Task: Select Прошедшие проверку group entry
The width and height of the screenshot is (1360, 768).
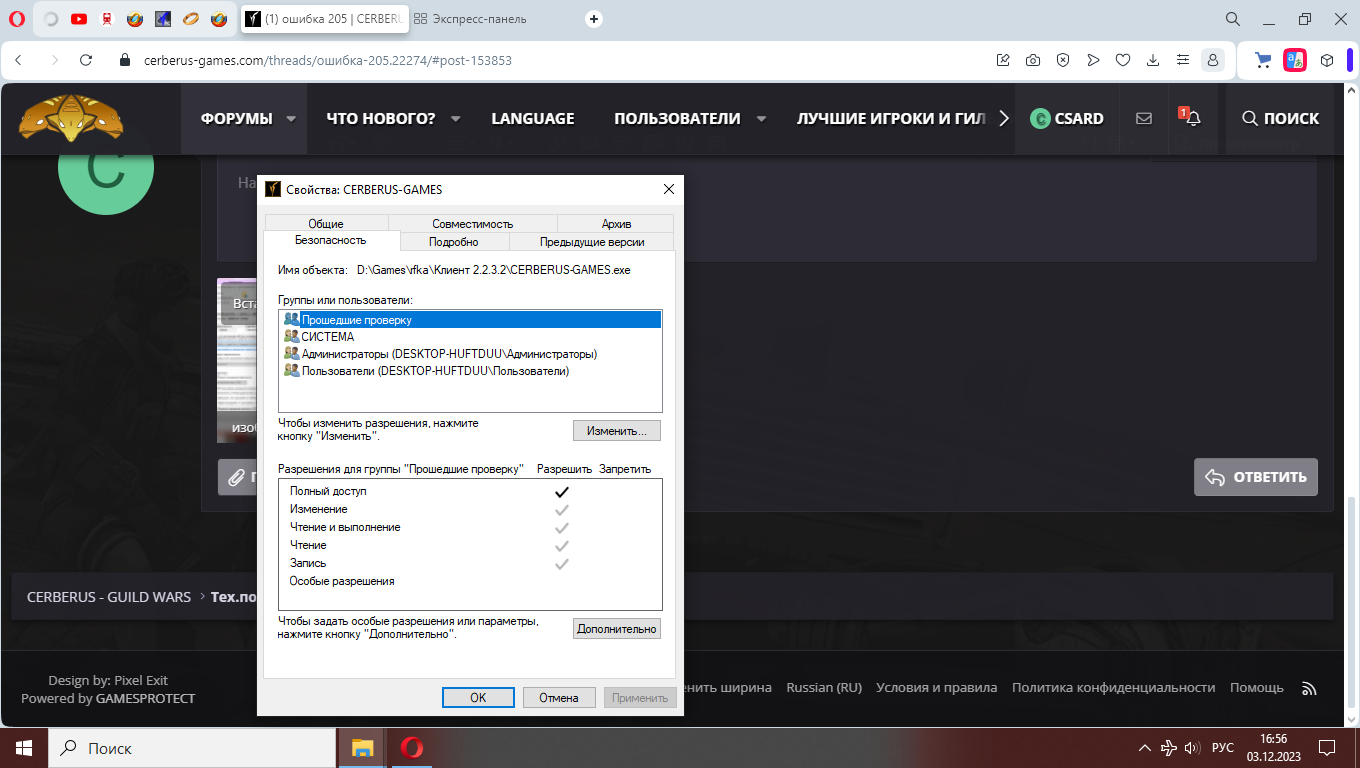Action: click(470, 320)
